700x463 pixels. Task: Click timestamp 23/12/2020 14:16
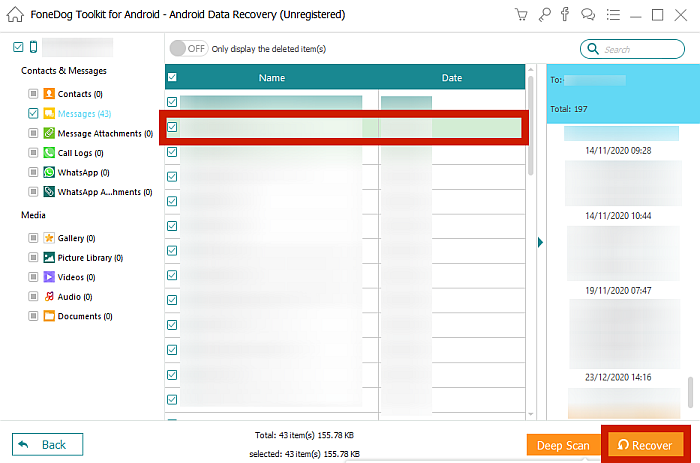[x=618, y=377]
